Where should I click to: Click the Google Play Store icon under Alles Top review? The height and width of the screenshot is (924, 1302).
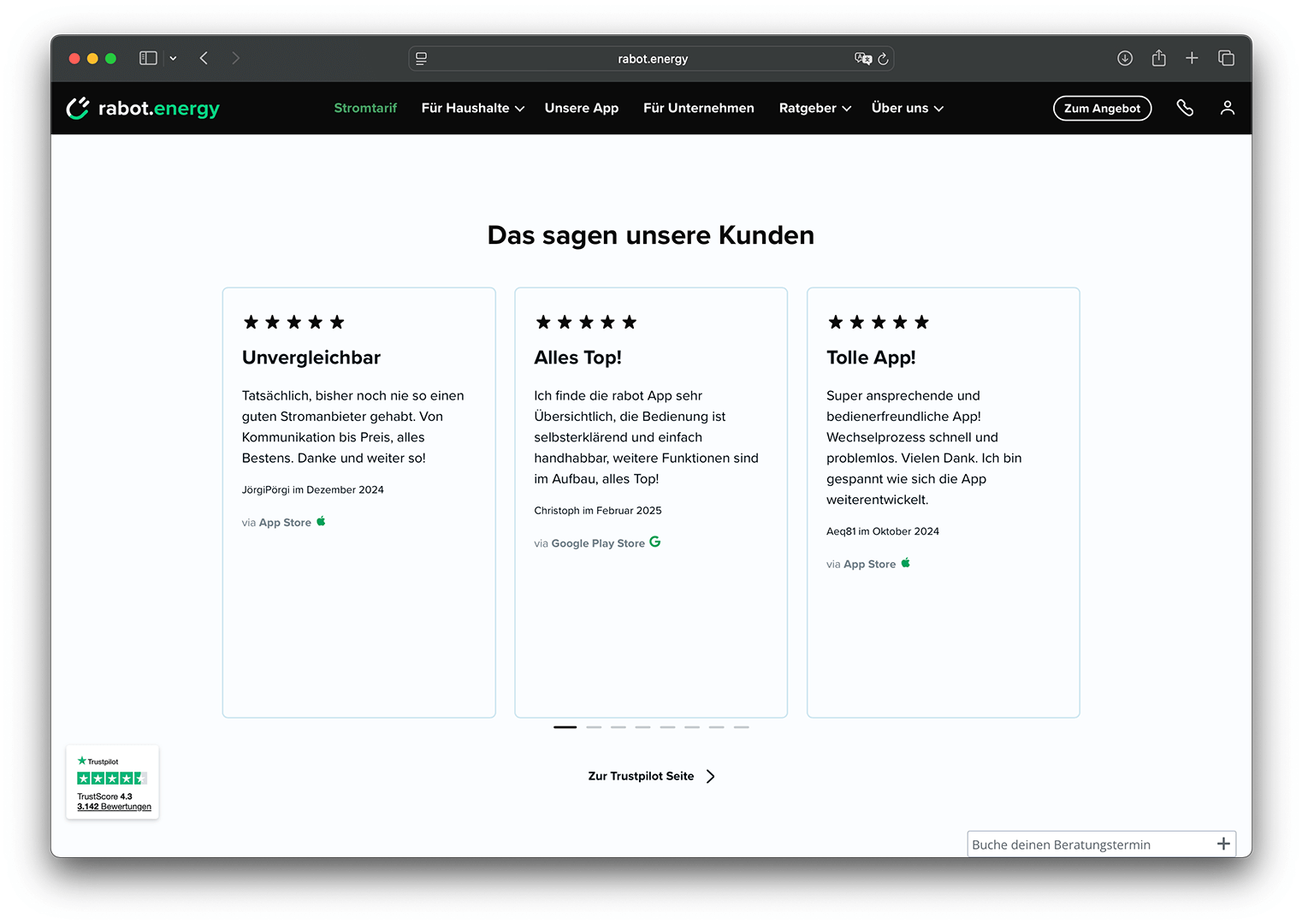tap(654, 542)
